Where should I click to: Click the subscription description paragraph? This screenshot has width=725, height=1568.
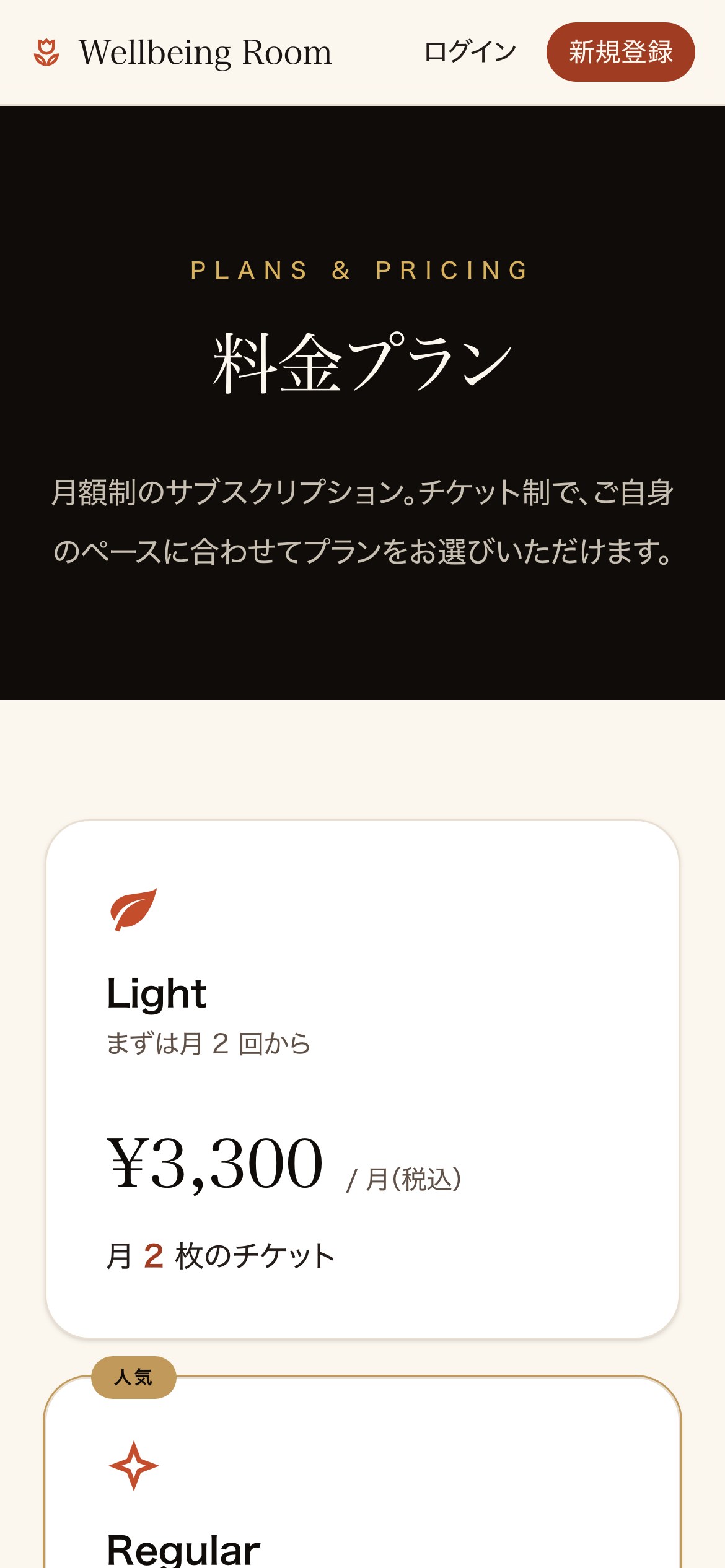[x=362, y=521]
